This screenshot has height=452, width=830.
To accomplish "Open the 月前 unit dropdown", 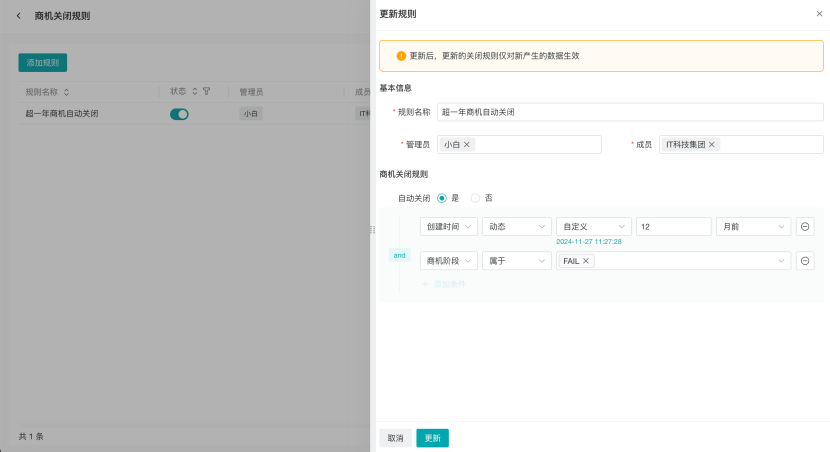I will point(753,227).
